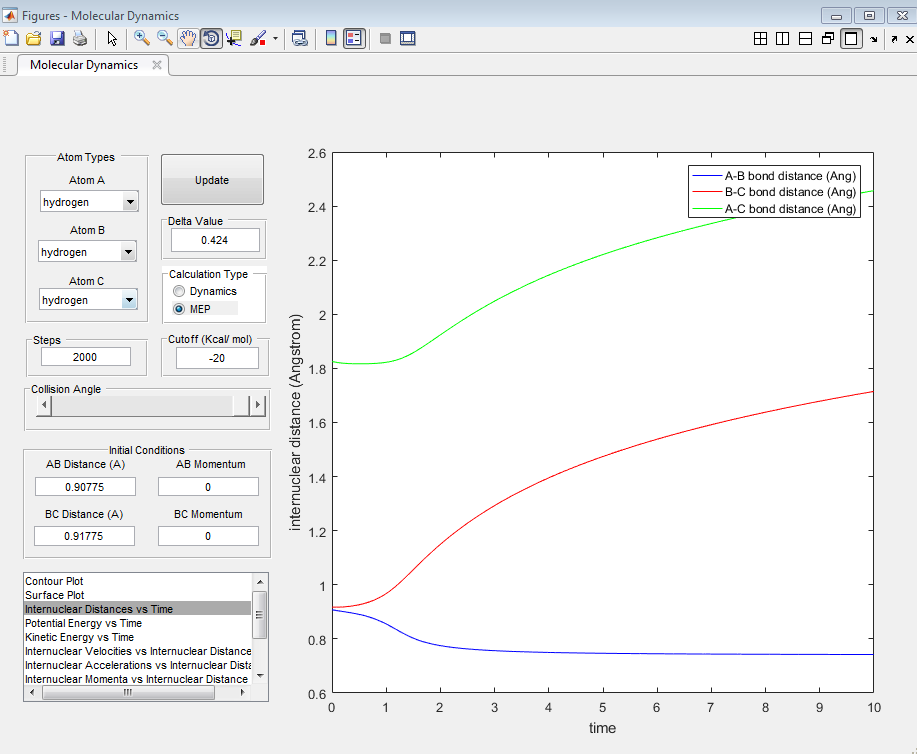Tile figures in a grid layout

(x=760, y=38)
